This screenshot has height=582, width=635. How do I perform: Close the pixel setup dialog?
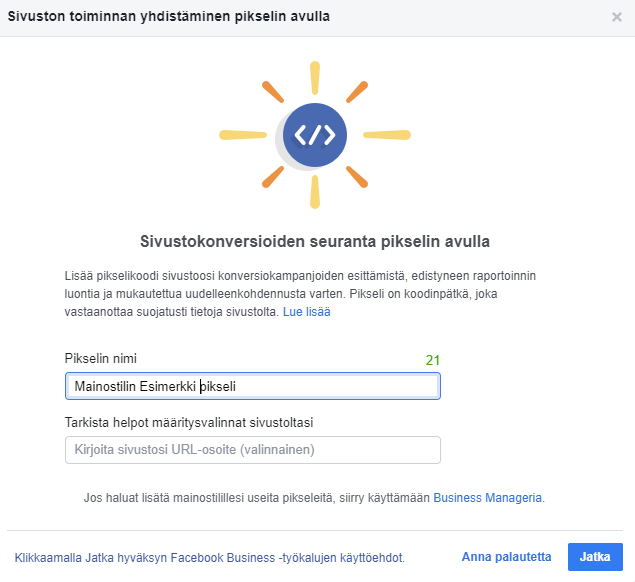click(616, 17)
